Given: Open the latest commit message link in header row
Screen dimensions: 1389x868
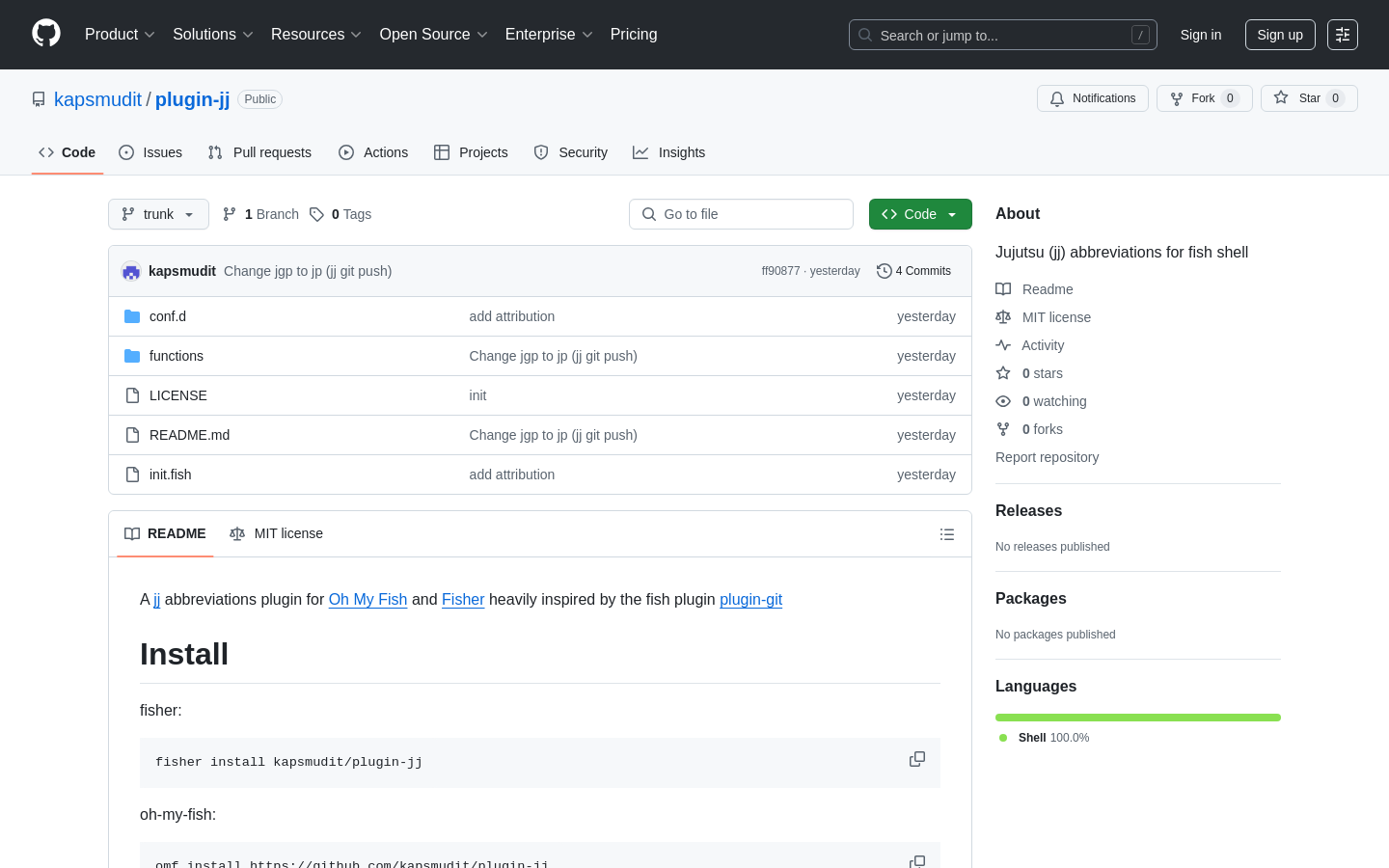Looking at the screenshot, I should tap(308, 271).
